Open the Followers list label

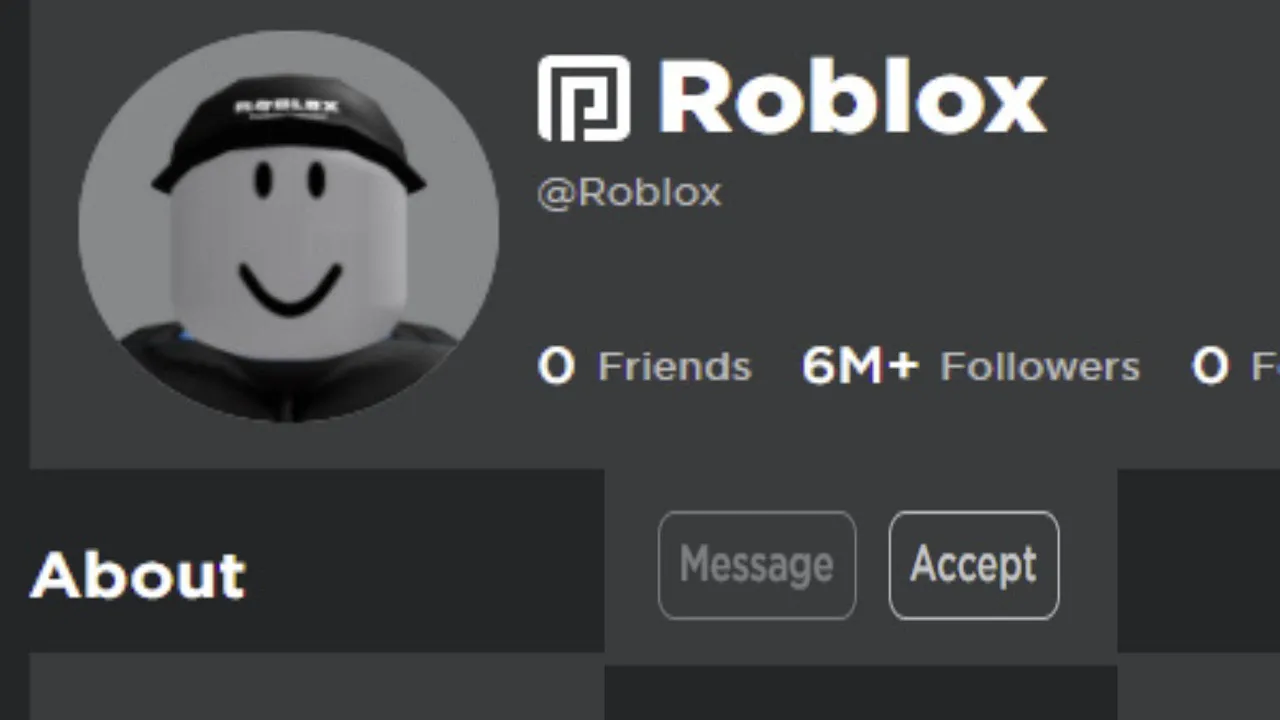coord(1040,367)
